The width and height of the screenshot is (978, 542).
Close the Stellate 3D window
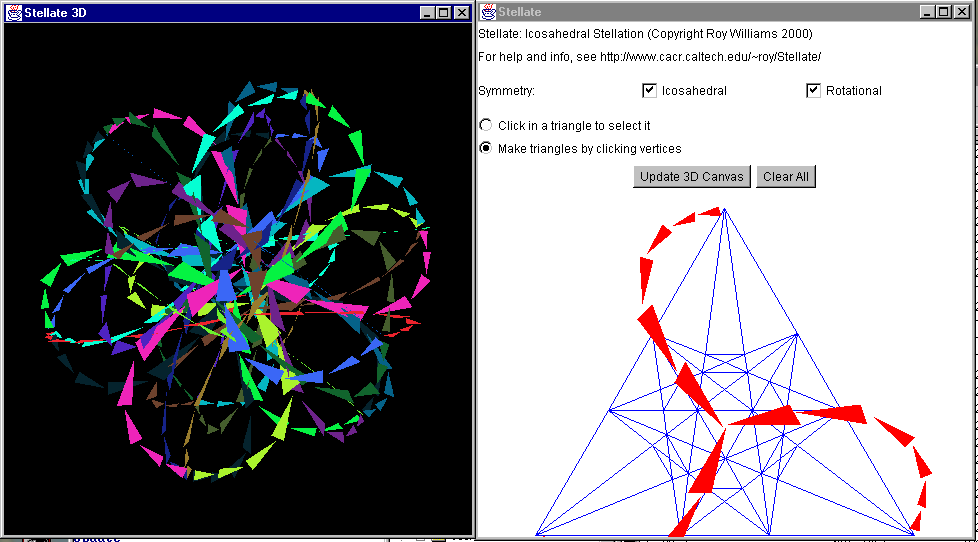(x=460, y=12)
